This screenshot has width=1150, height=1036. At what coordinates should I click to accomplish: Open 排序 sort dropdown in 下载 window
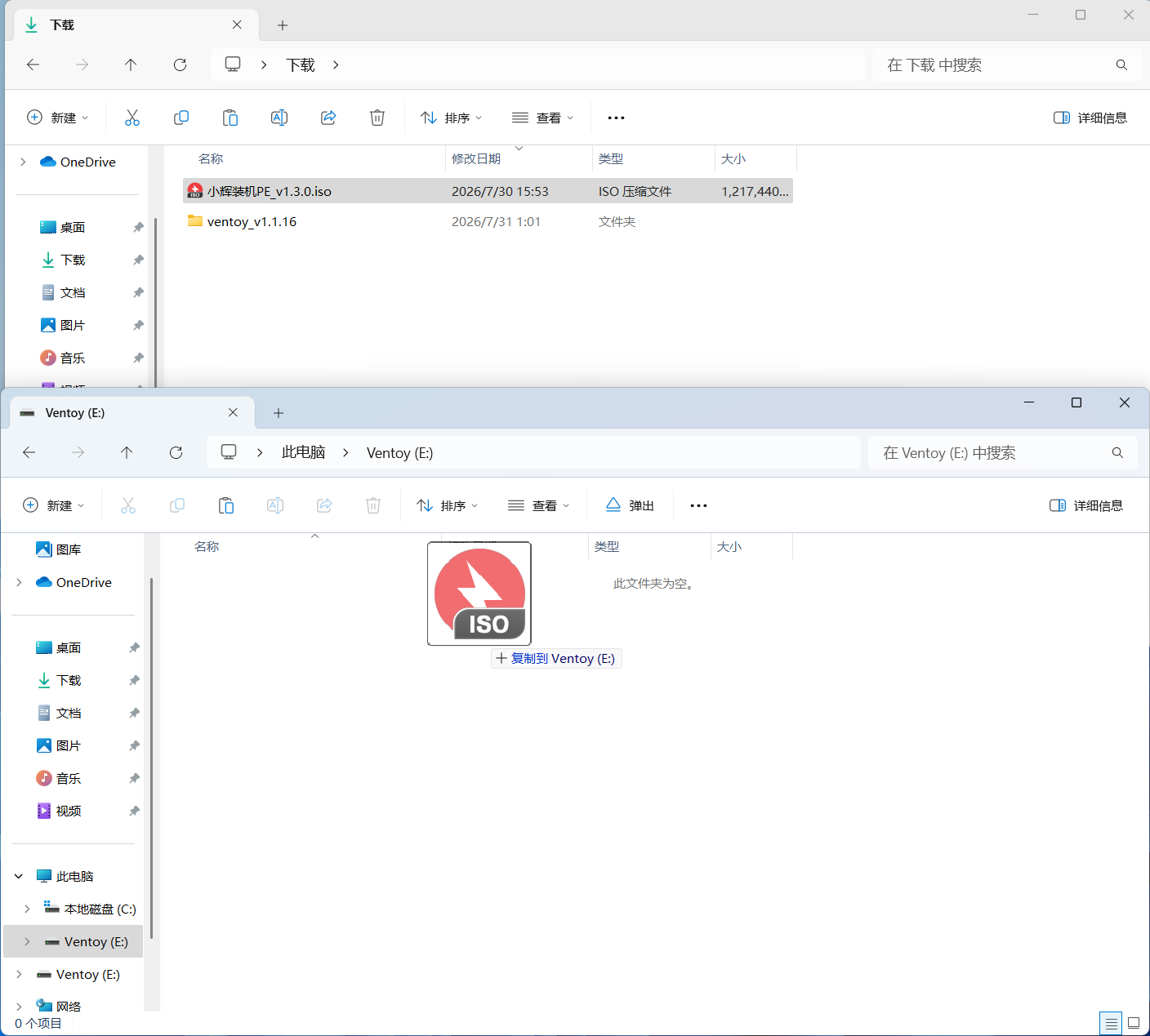452,118
